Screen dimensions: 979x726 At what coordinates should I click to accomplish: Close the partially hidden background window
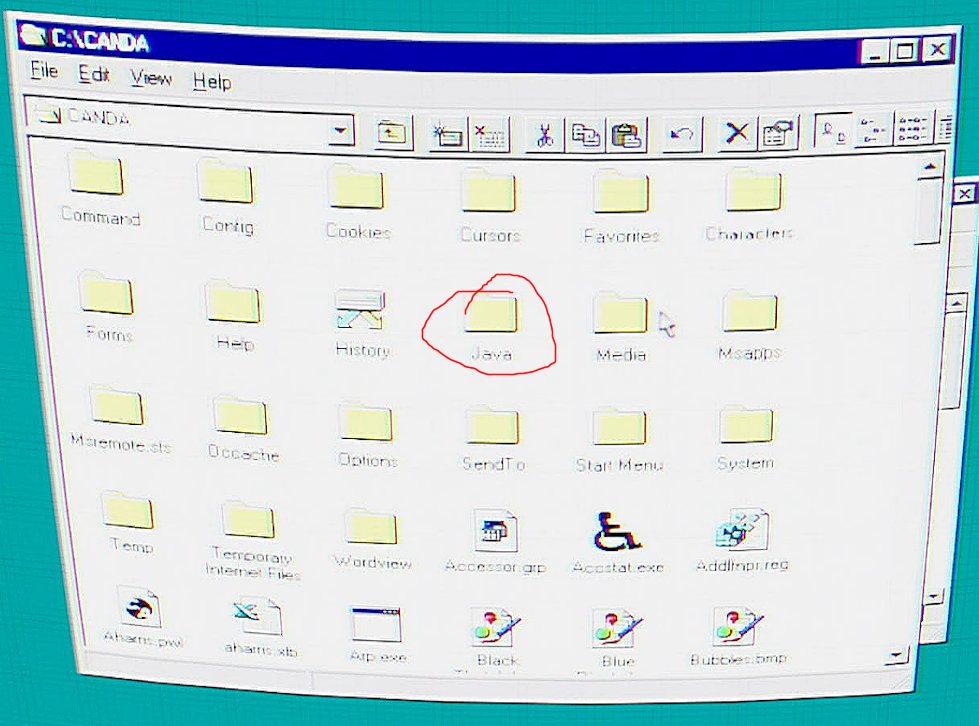point(965,193)
